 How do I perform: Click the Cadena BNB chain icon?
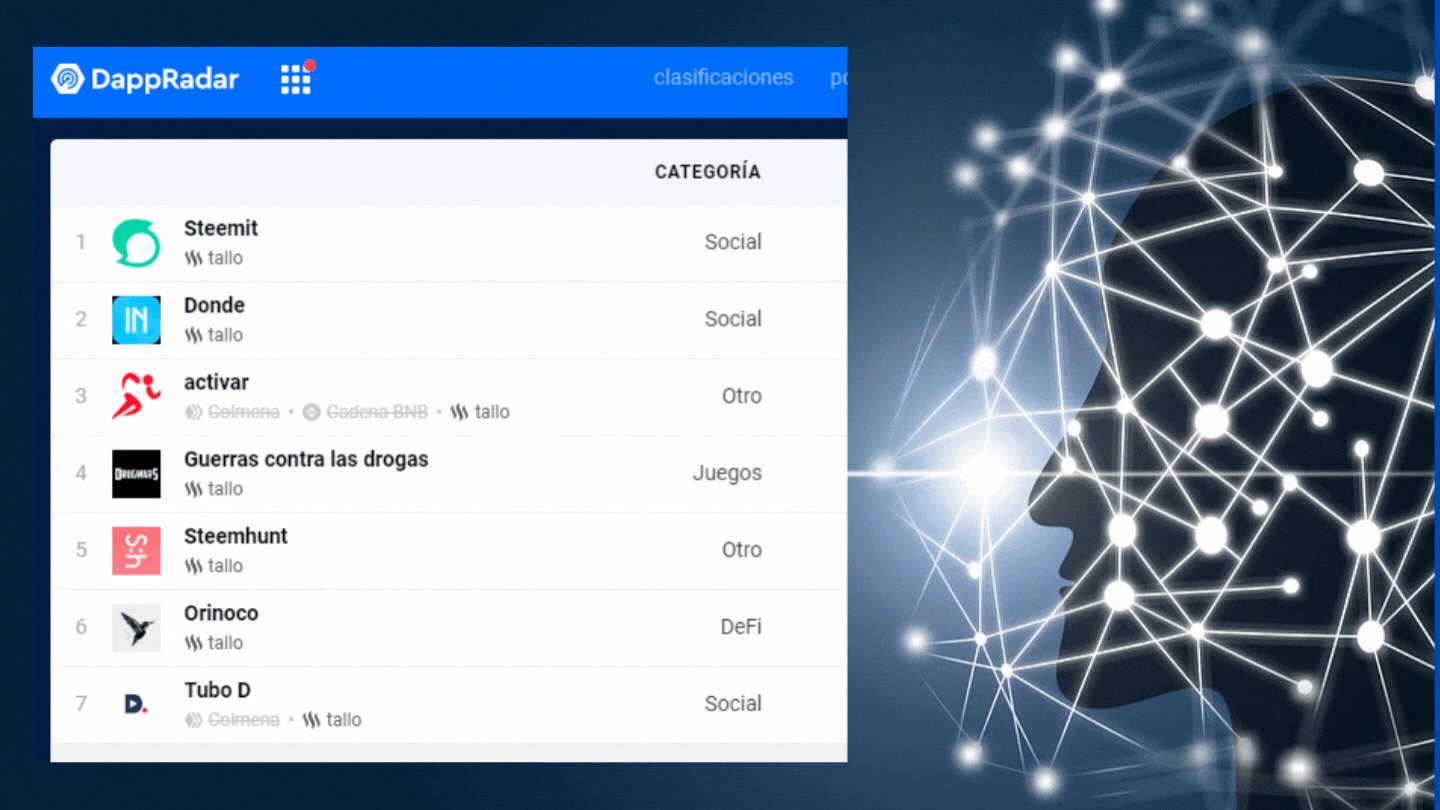pyautogui.click(x=312, y=412)
